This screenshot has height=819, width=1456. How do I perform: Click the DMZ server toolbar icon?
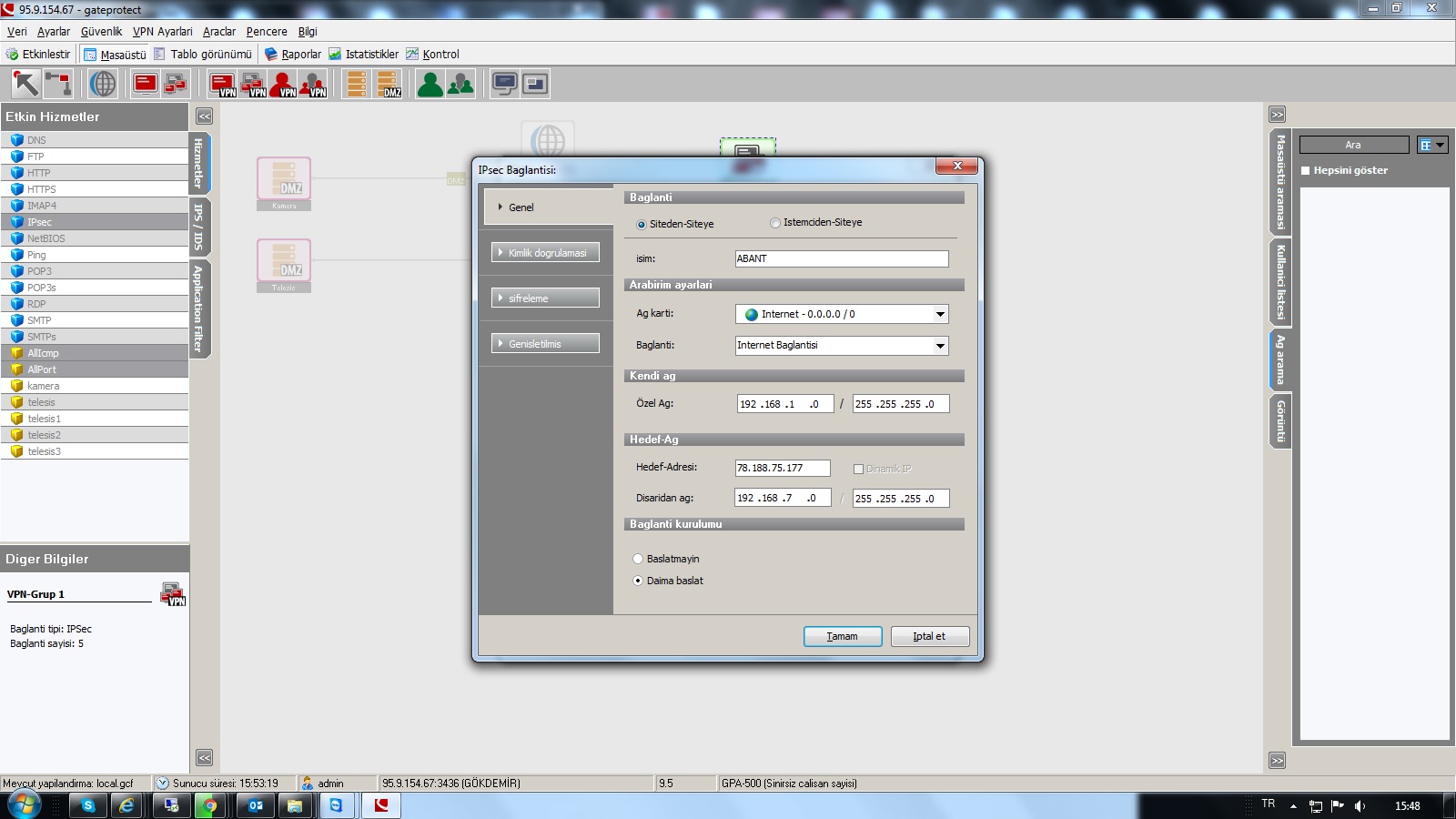point(389,84)
